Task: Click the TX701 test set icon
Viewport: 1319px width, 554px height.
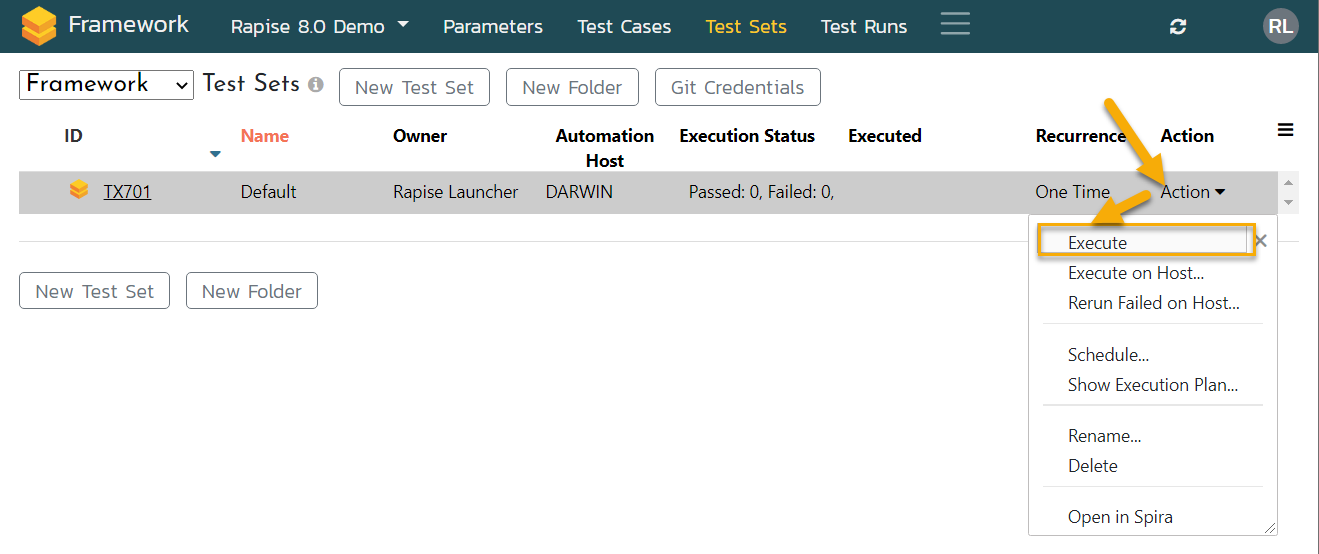Action: 79,191
